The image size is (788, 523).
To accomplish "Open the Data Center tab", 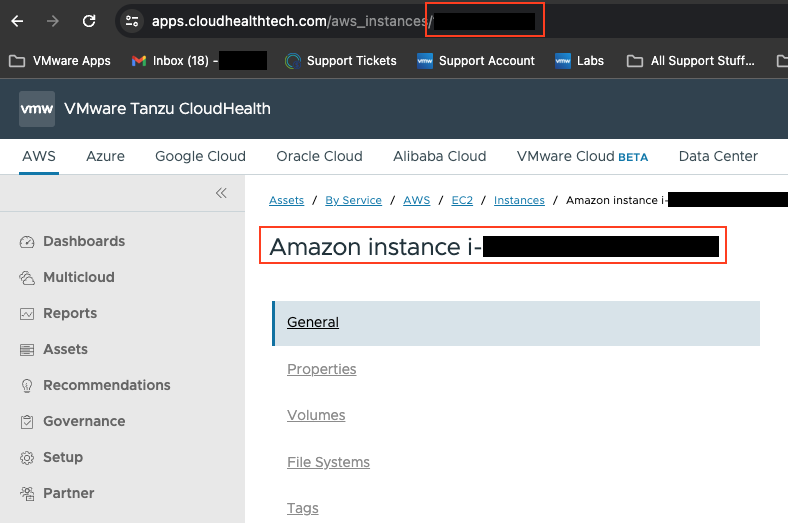I will click(718, 156).
